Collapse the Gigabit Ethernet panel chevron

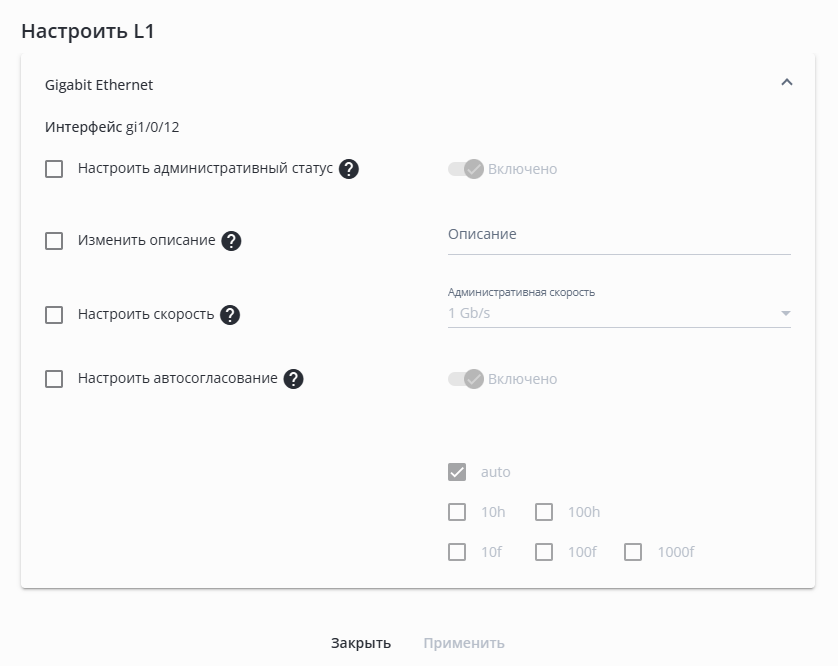click(x=786, y=83)
